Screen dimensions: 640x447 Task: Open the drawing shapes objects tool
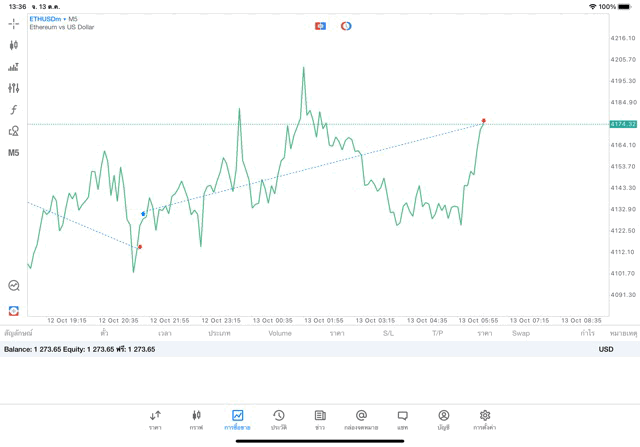coord(14,131)
